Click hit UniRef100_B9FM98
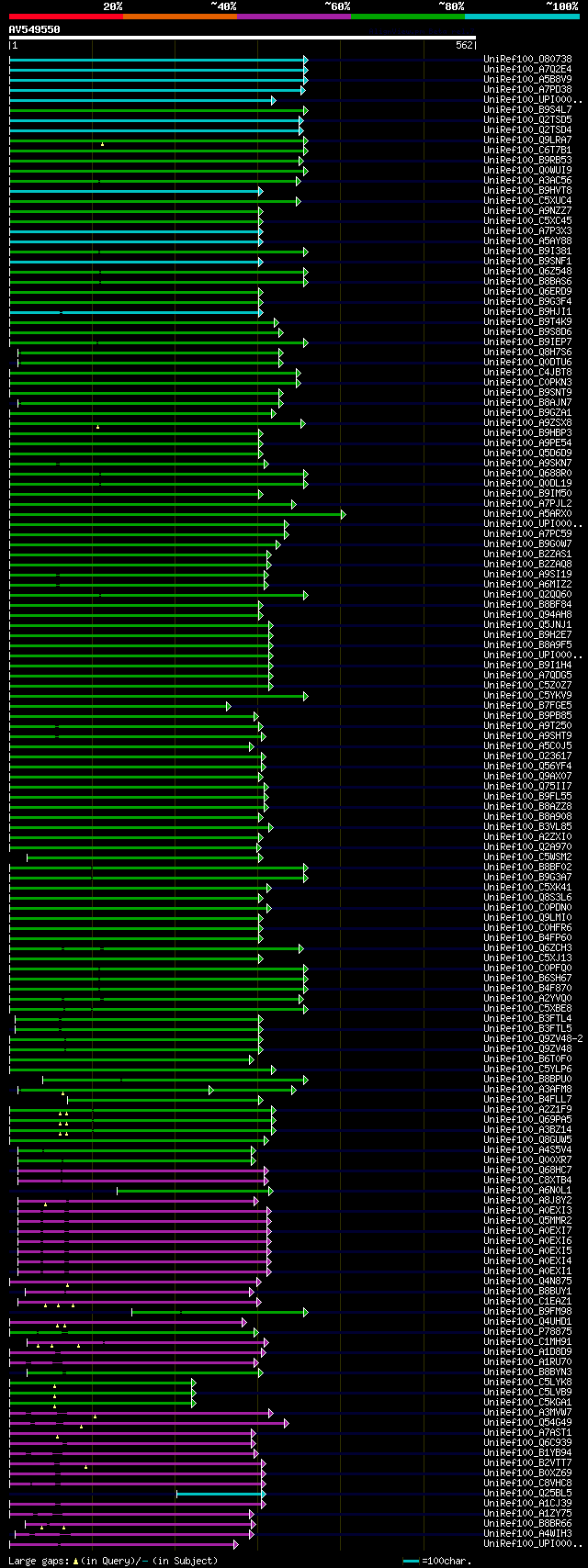The height and width of the screenshot is (1568, 588). pos(527,1312)
